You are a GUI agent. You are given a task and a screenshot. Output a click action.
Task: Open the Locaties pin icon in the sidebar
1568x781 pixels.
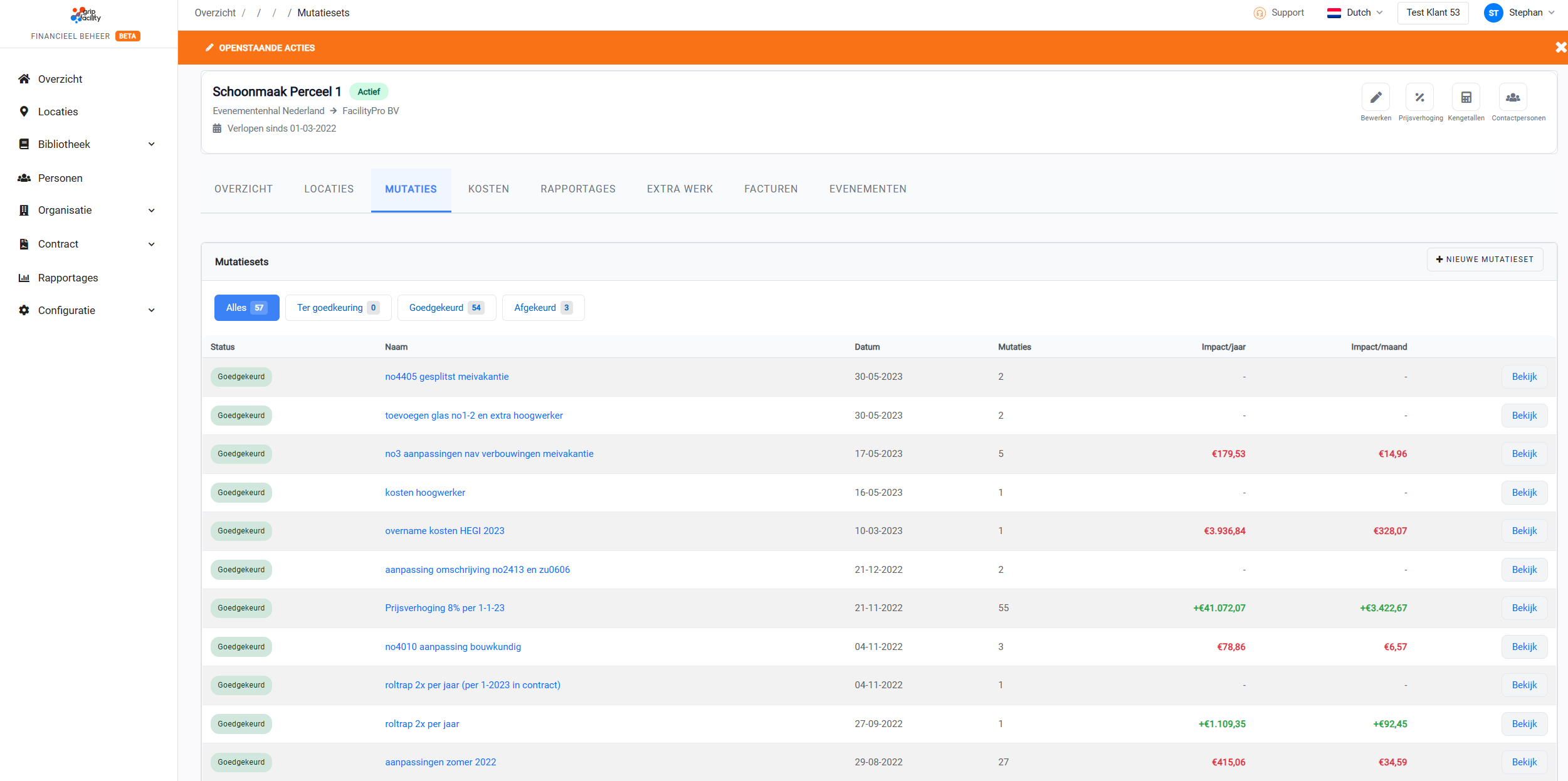point(24,112)
